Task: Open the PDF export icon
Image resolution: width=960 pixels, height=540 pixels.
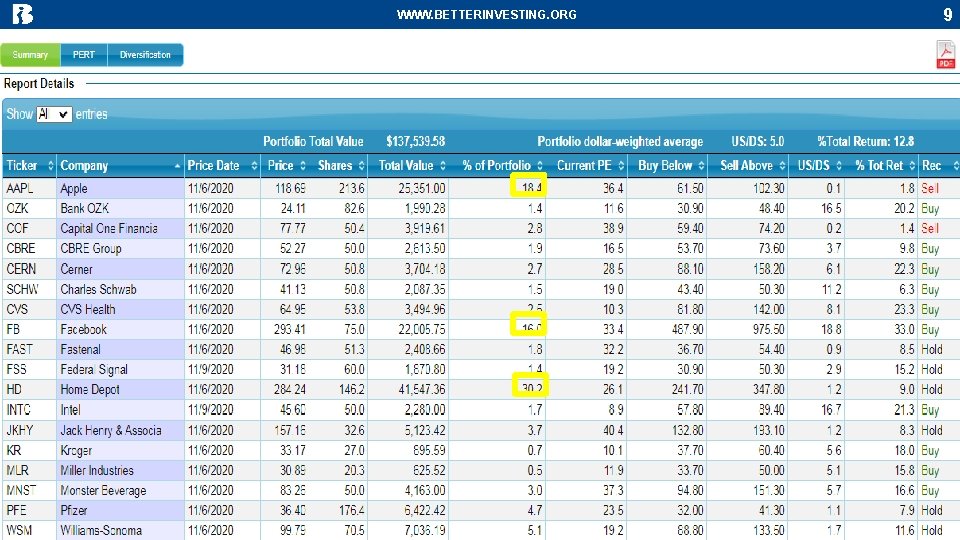Action: [945, 54]
